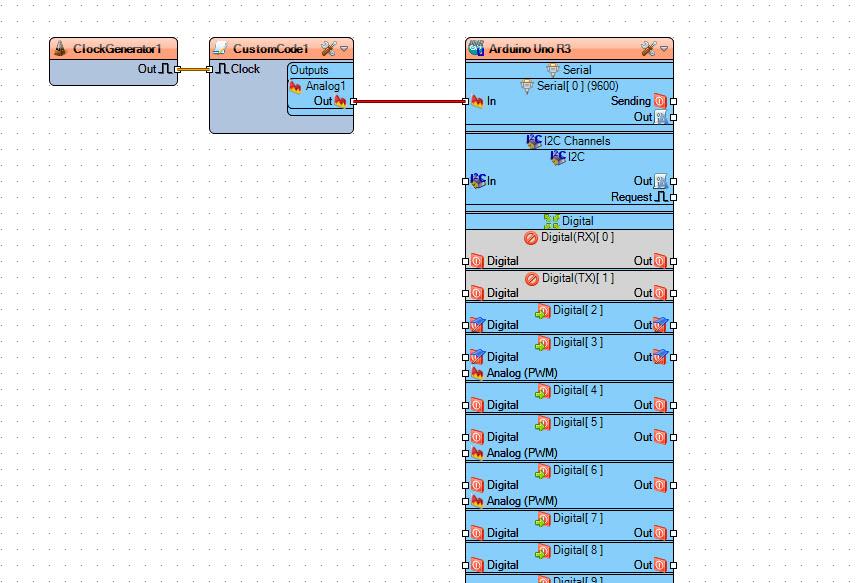Select the Digital(RX)[ 0 ] Out pin connector
The image size is (860, 583).
pos(674,262)
